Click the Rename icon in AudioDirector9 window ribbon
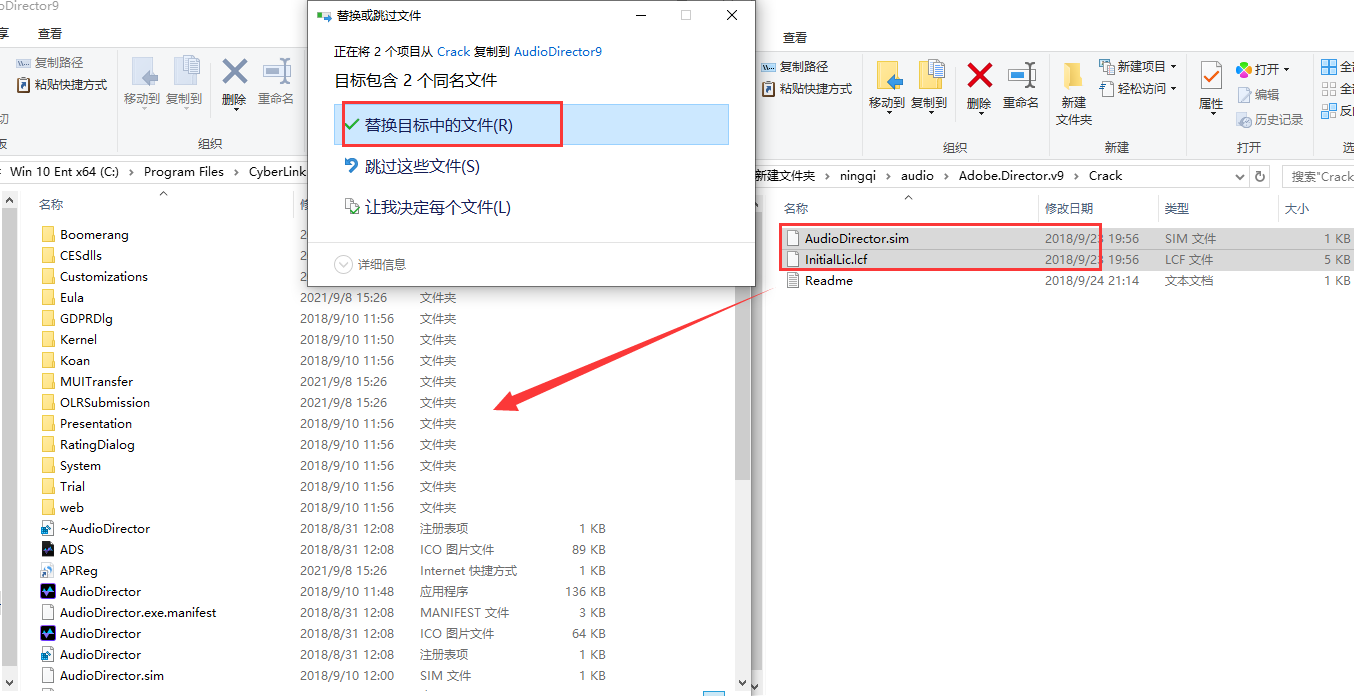The width and height of the screenshot is (1354, 696). point(276,71)
